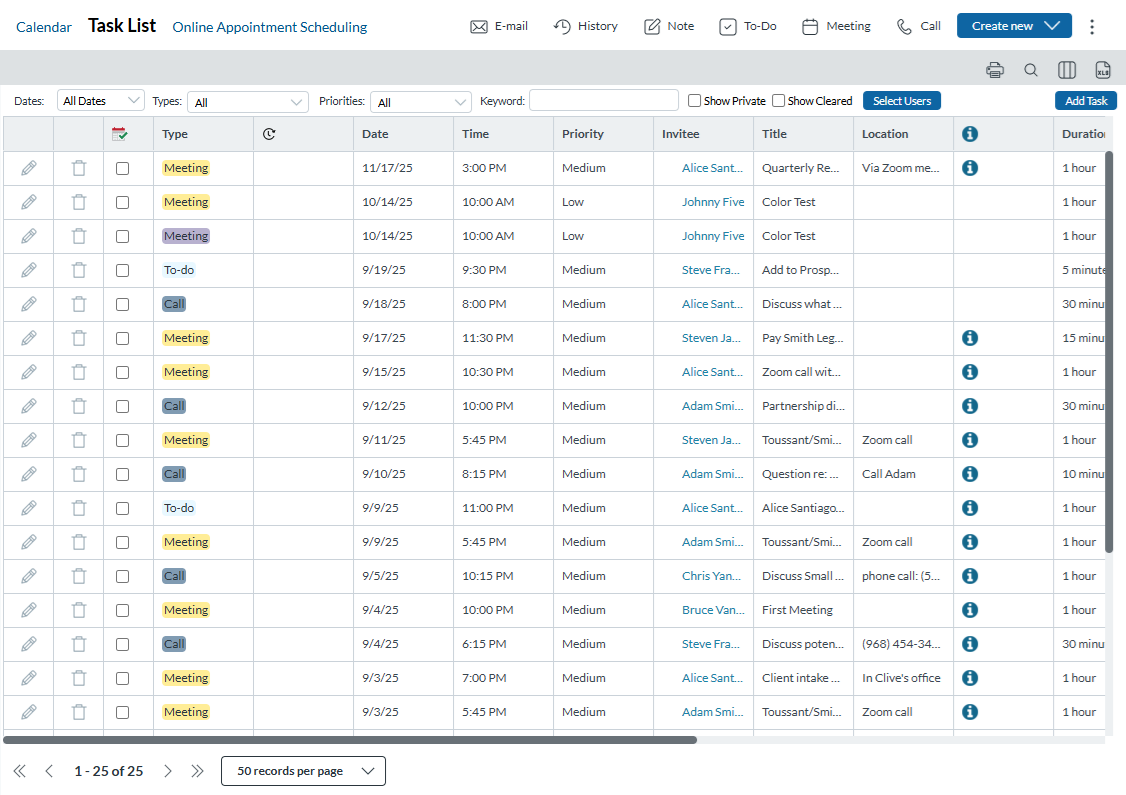Image resolution: width=1126 pixels, height=795 pixels.
Task: Open the records per page dropdown
Action: [x=303, y=771]
